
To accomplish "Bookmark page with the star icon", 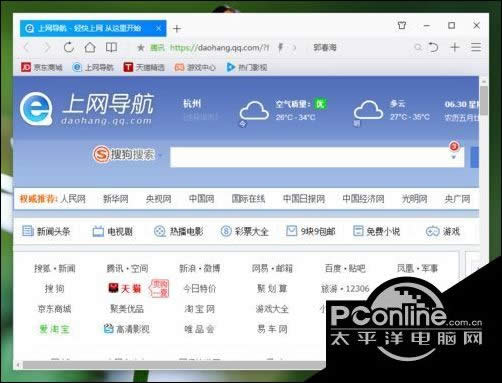I will [141, 48].
